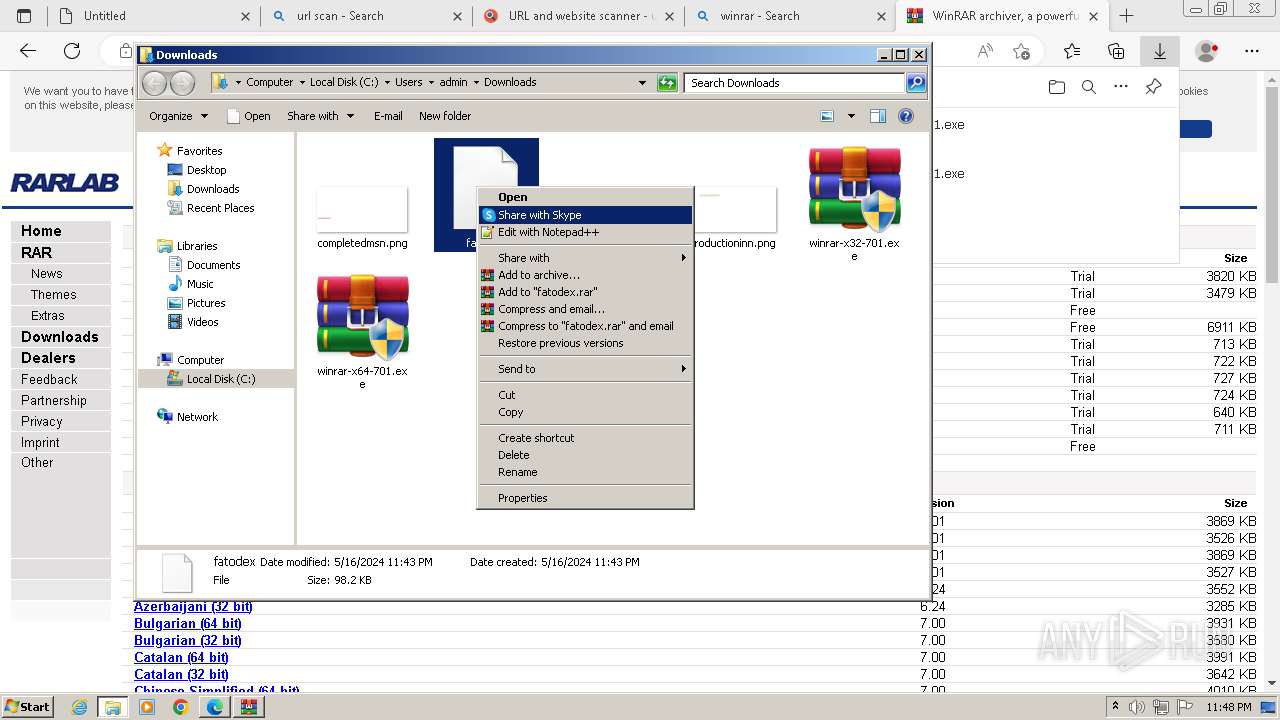Click Forward button in Explorer window
The image size is (1280, 720).
pyautogui.click(x=182, y=83)
